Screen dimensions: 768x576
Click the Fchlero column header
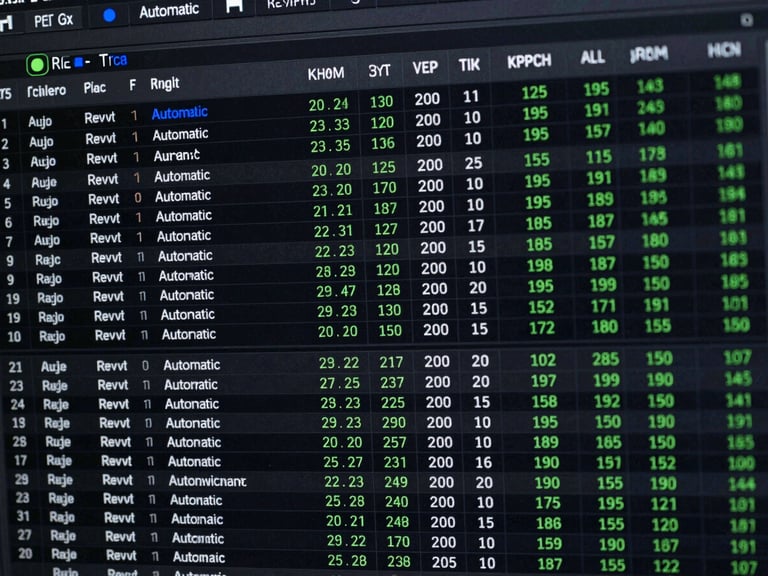point(47,91)
